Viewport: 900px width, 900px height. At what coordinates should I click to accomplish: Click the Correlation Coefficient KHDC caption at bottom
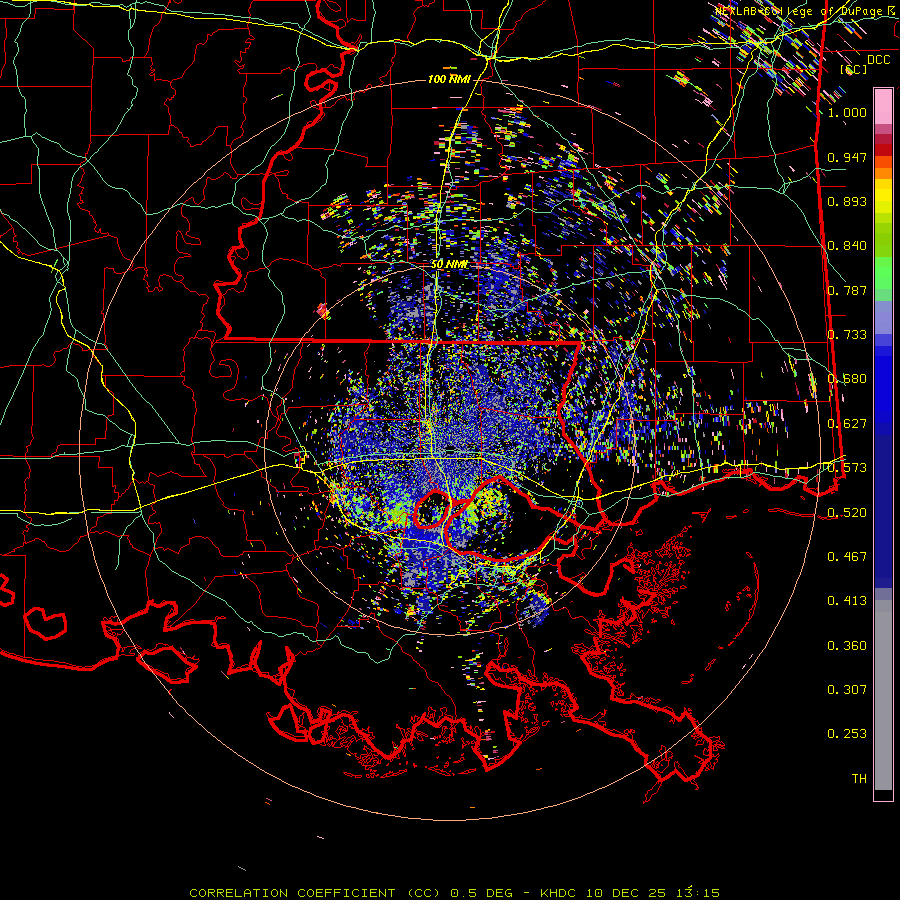[x=455, y=893]
